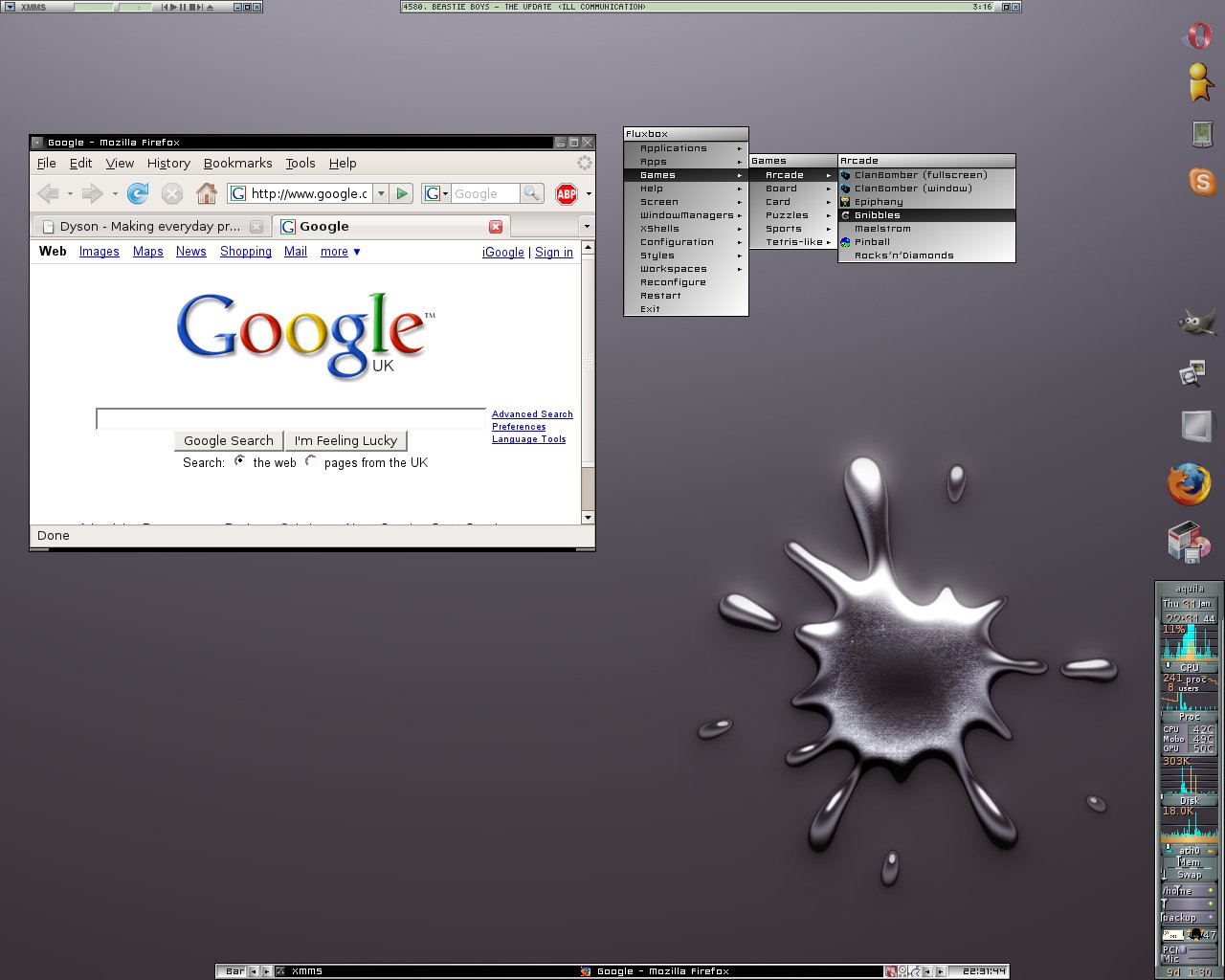The image size is (1225, 980).
Task: Open the back-history dropdown arrow
Action: (x=70, y=194)
